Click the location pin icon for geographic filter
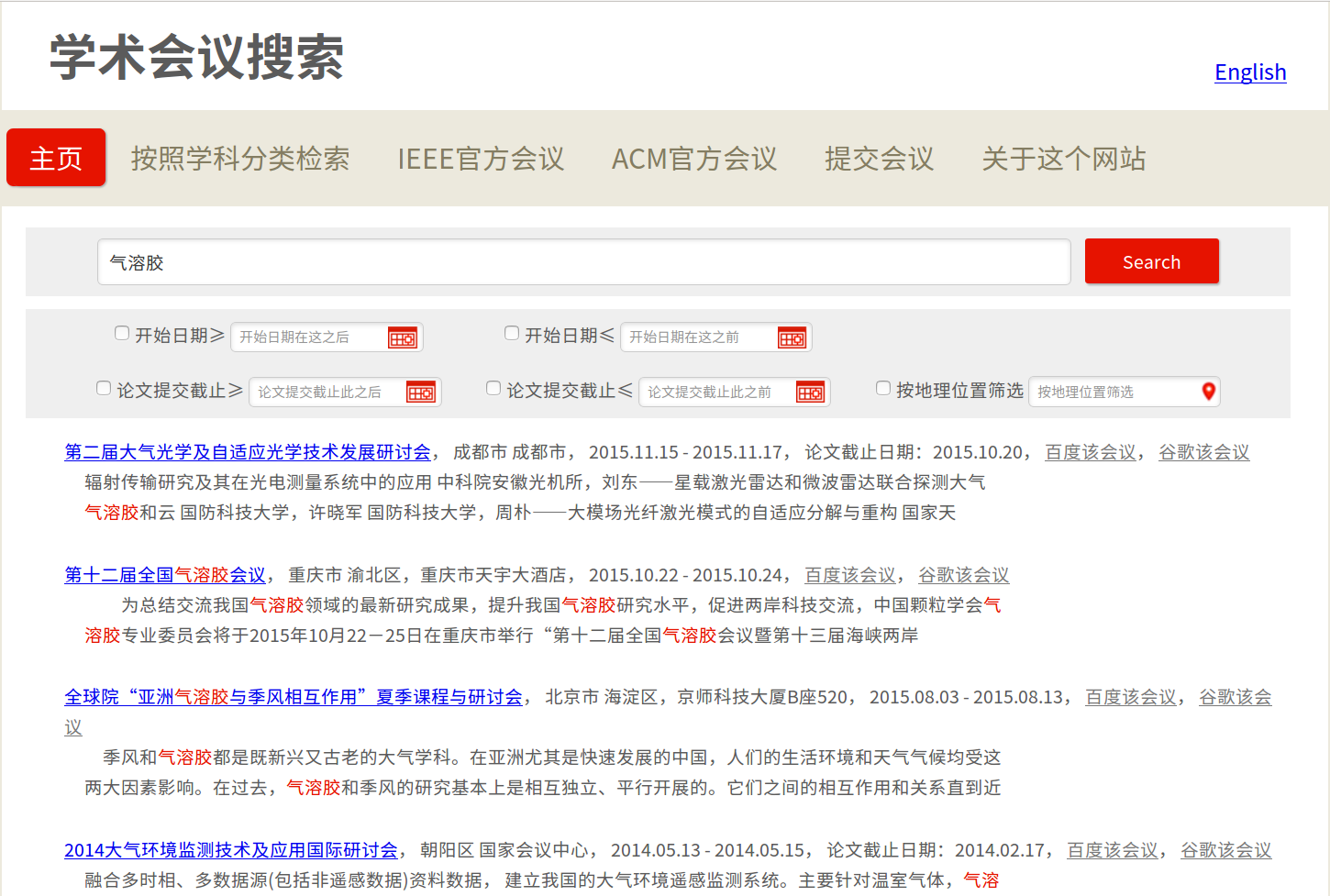This screenshot has width=1330, height=896. (1208, 392)
